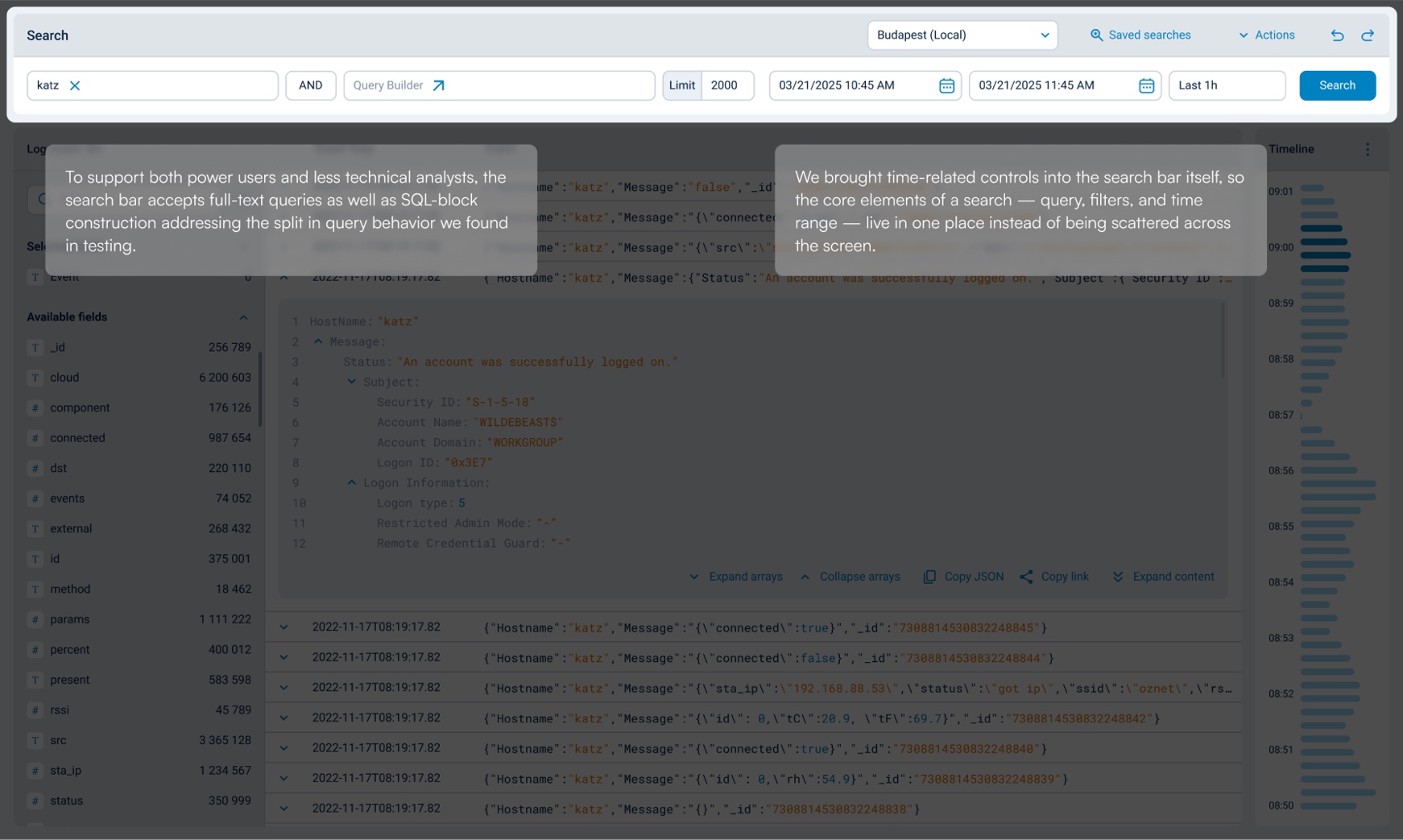Click hash icon beside events field
This screenshot has height=840, width=1403.
[35, 499]
